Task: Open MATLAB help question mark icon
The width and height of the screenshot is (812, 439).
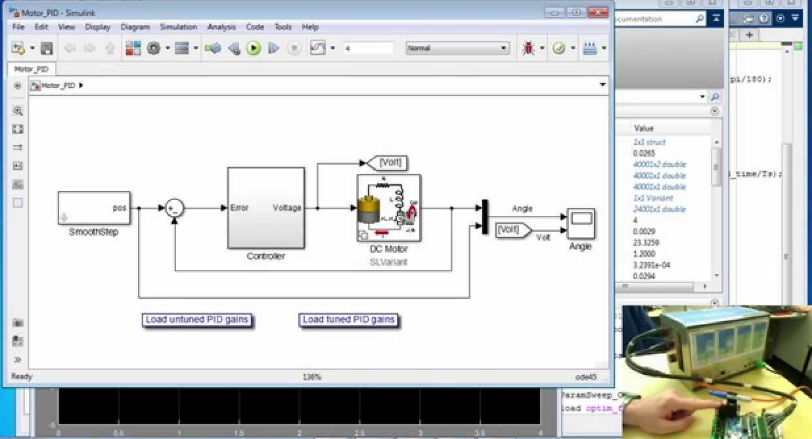Action: 764,19
